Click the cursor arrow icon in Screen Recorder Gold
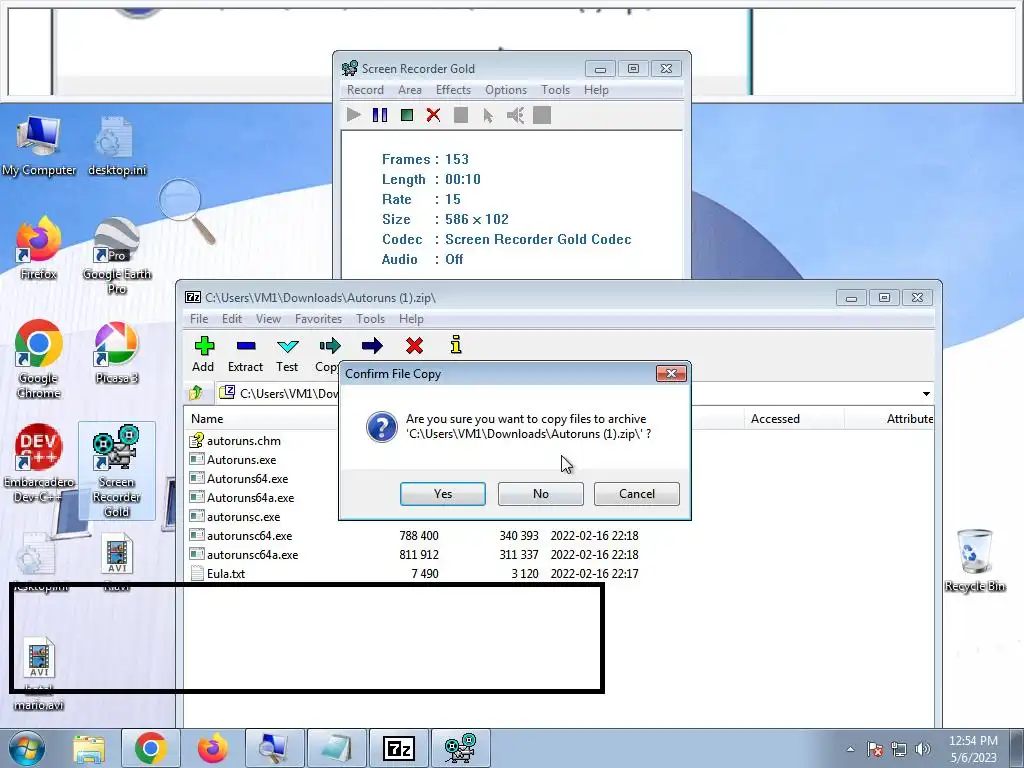1024x768 pixels. (x=488, y=116)
